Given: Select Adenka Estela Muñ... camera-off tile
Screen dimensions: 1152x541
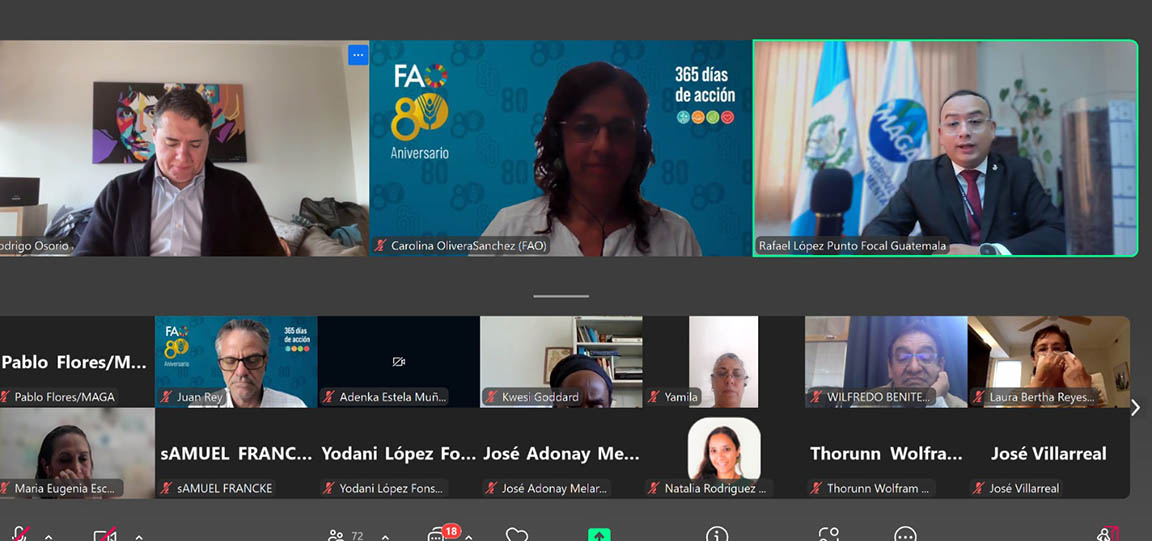Looking at the screenshot, I should tap(398, 362).
